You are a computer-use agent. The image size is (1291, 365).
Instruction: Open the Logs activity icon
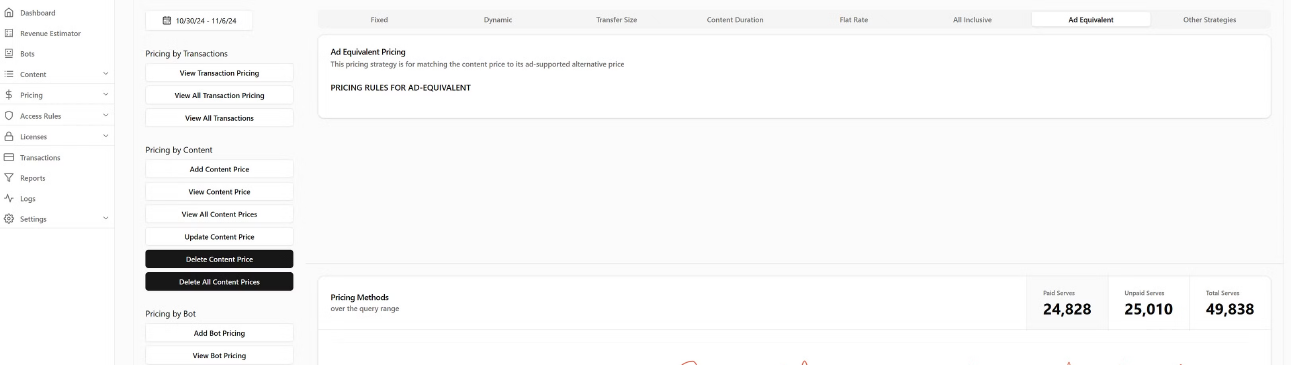9,198
